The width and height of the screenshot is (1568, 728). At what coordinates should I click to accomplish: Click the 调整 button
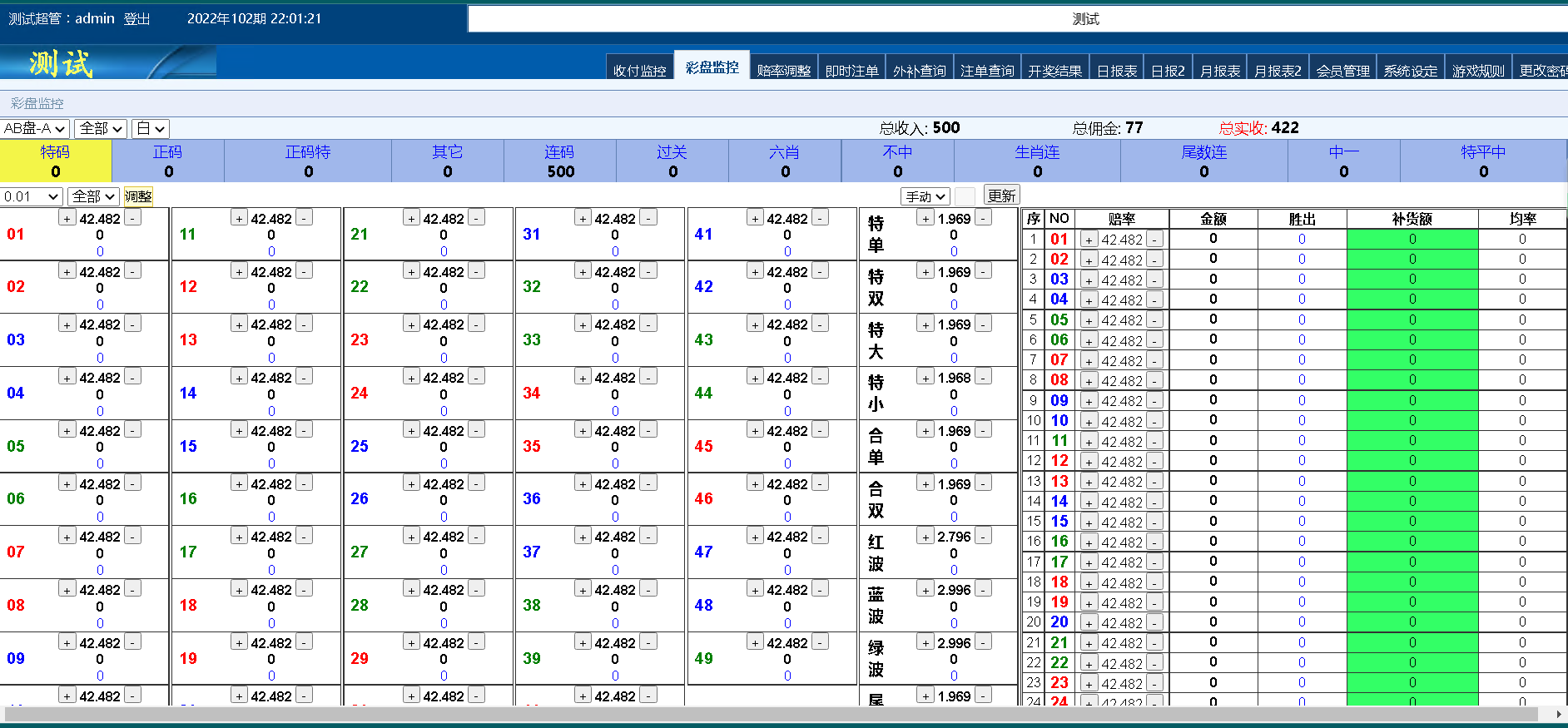coord(138,196)
